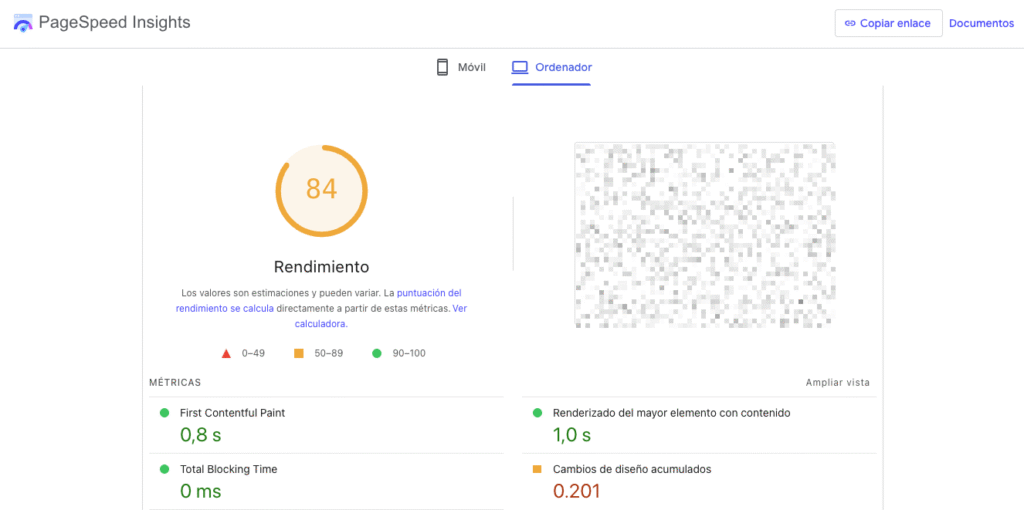Click the Rendimiento heading
This screenshot has height=510, width=1024.
pos(321,266)
